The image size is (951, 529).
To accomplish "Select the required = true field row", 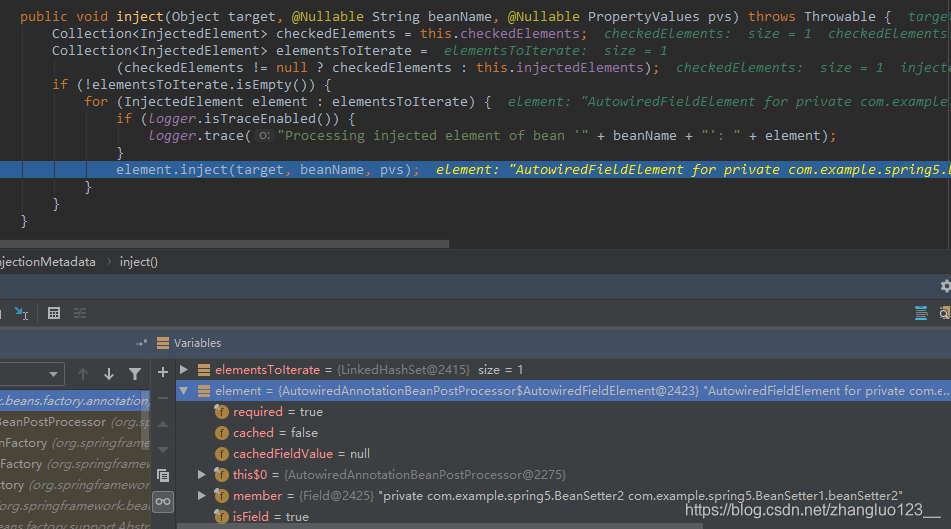I will point(563,412).
